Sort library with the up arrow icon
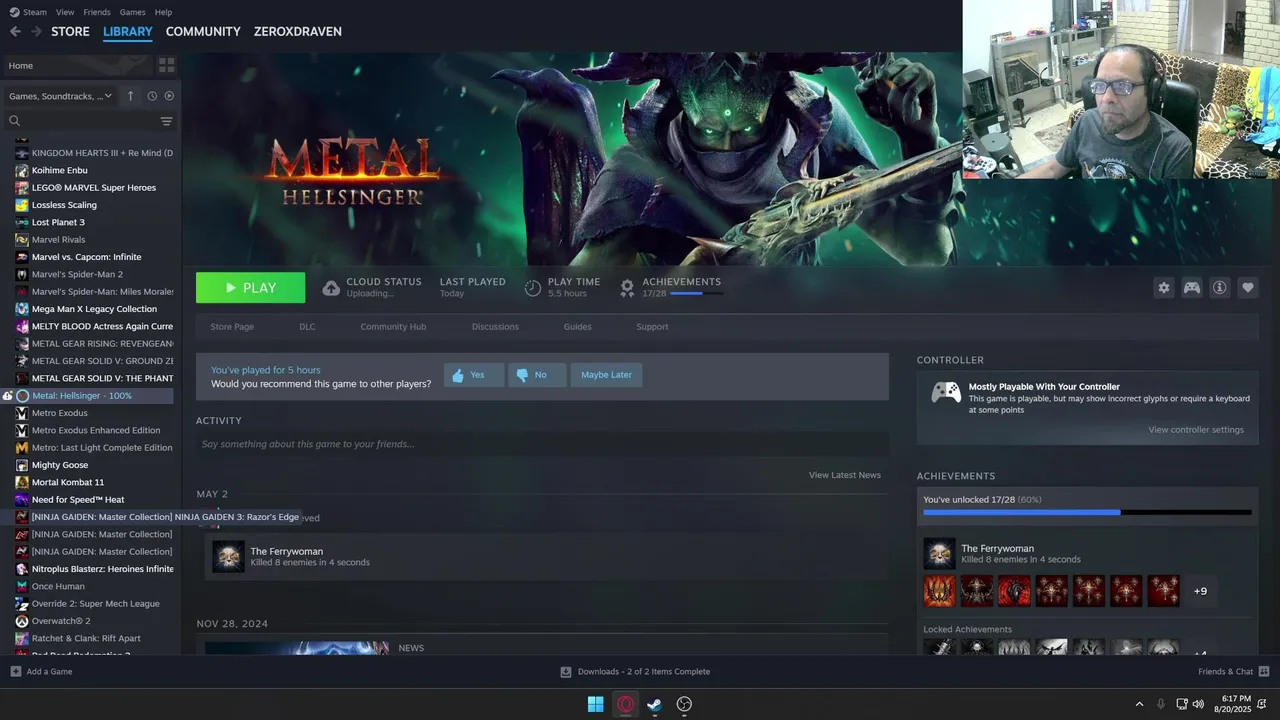Screen dimensions: 1280x720 click(130, 96)
